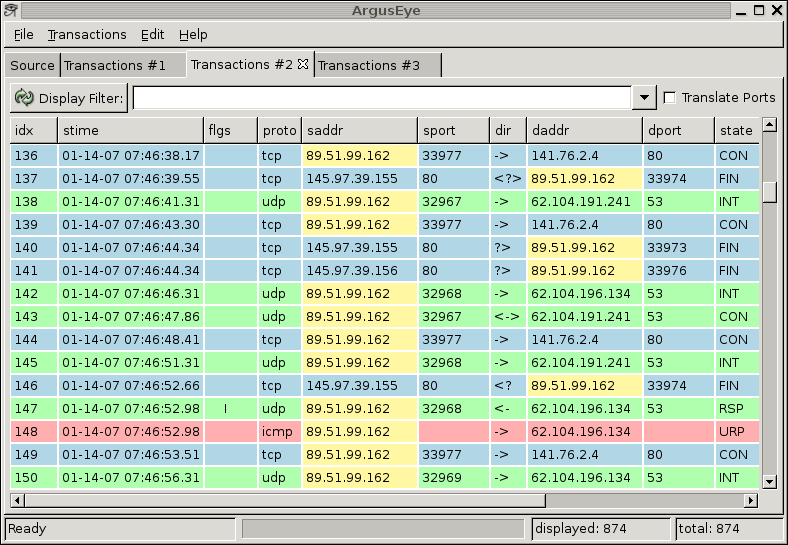Sort by the dir column header
Image resolution: width=788 pixels, height=545 pixels.
(508, 131)
